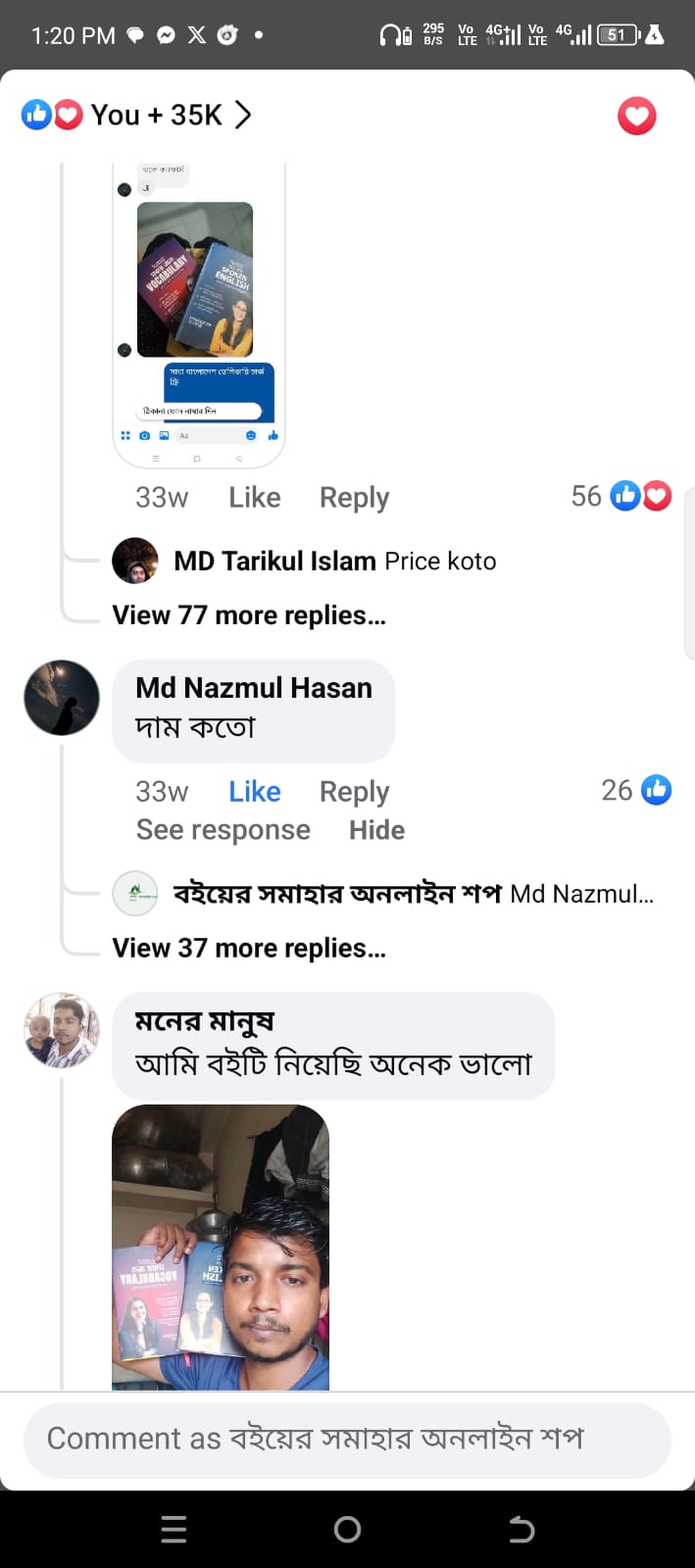Hide Md Nazmul Hasan's comment
This screenshot has height=1568, width=695.
pyautogui.click(x=376, y=830)
